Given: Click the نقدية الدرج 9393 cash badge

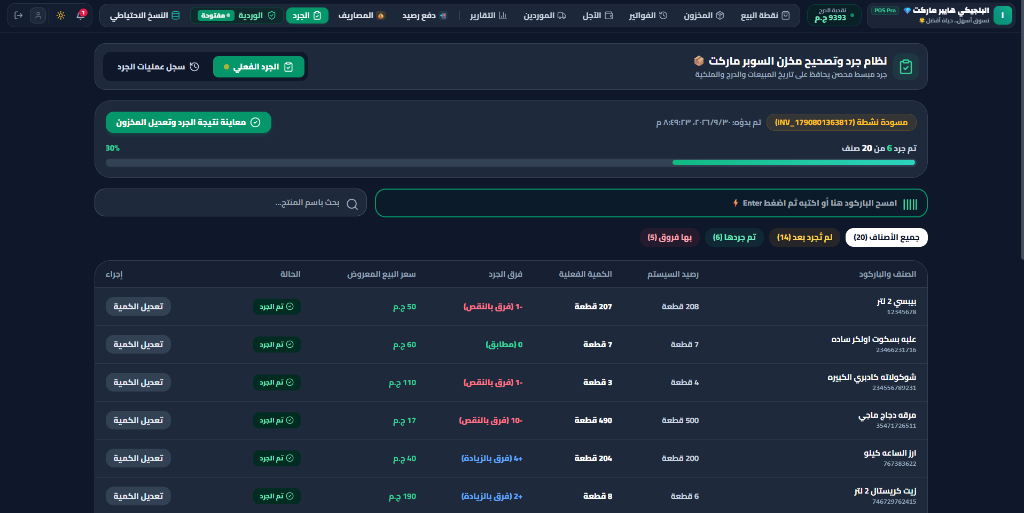Looking at the screenshot, I should pyautogui.click(x=833, y=15).
